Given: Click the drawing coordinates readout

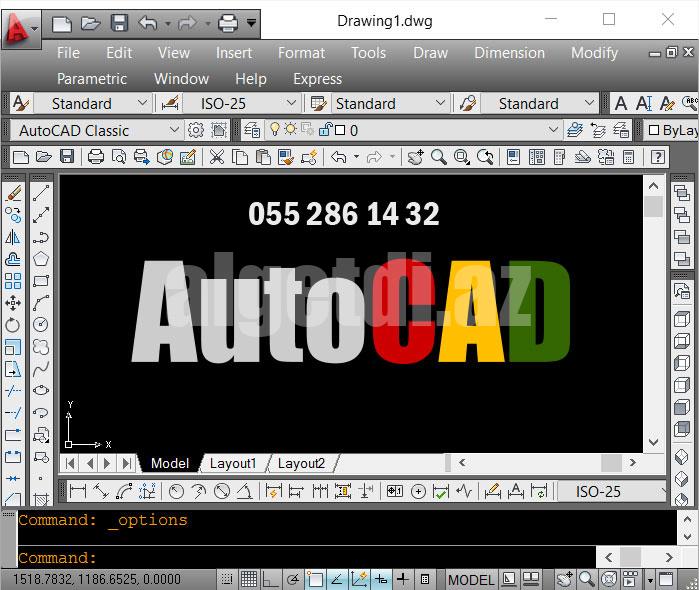Looking at the screenshot, I should 96,579.
